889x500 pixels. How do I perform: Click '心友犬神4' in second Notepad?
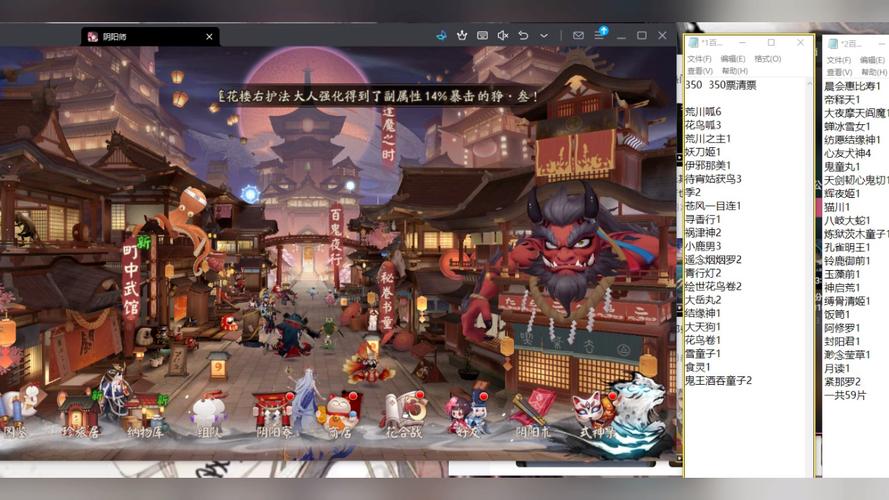click(x=847, y=153)
